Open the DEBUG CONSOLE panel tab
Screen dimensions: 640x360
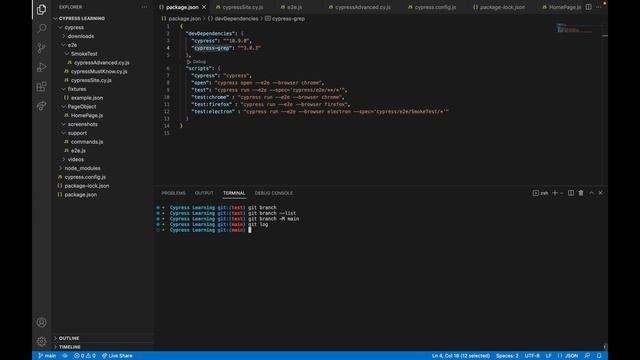(274, 193)
